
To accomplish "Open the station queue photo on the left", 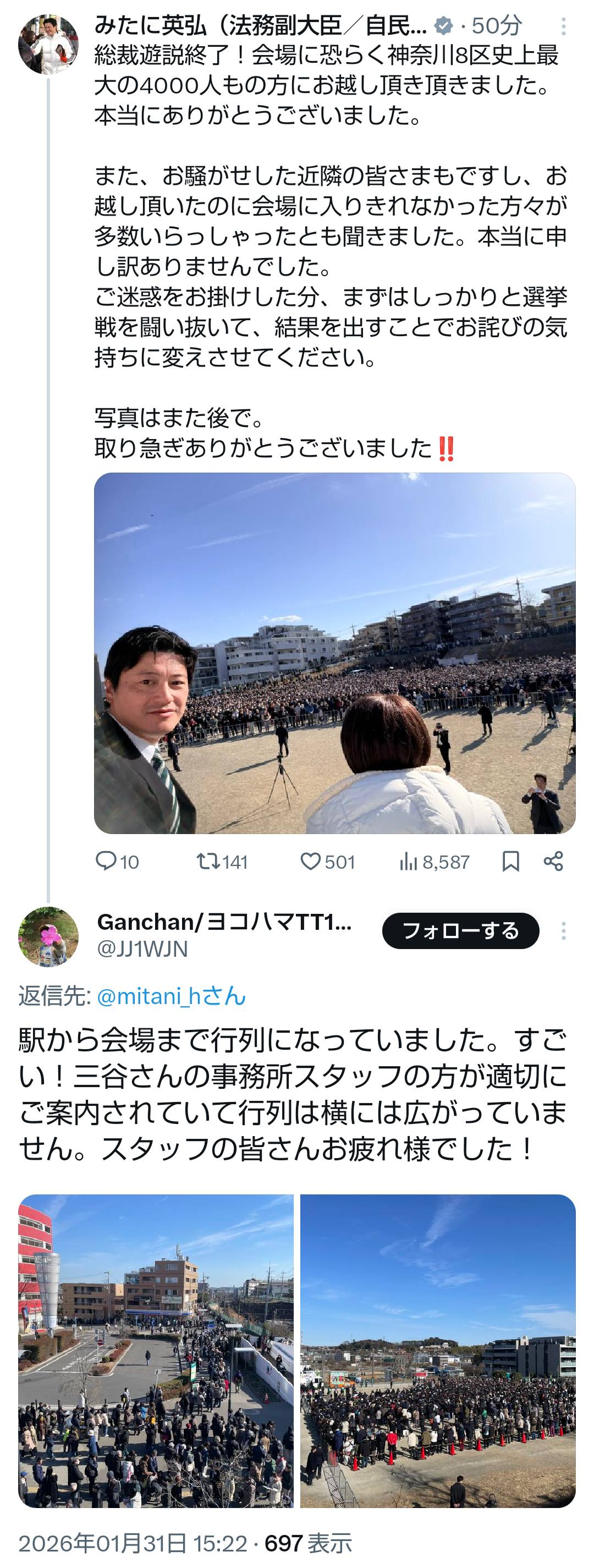I will point(156,1351).
